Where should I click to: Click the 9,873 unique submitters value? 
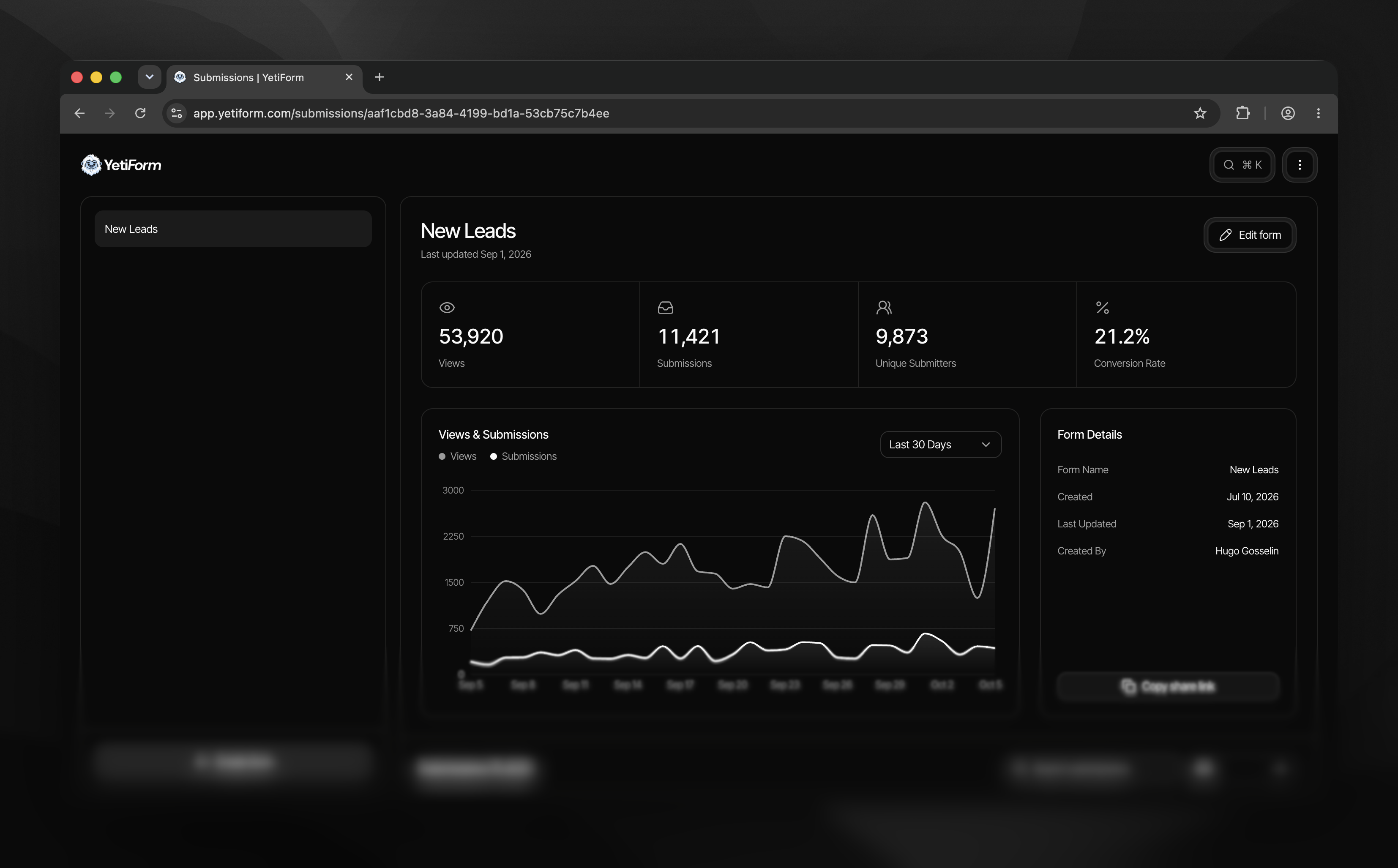coord(901,336)
